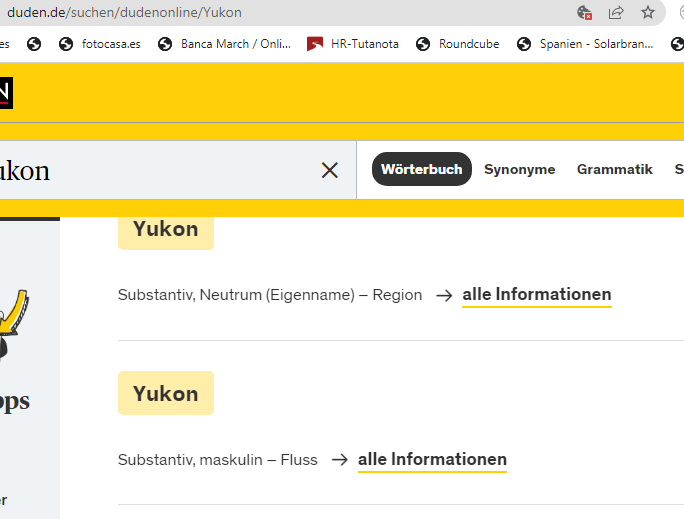Image resolution: width=684 pixels, height=519 pixels.
Task: Click the yellow illustration in the sidebar
Action: click(14, 323)
